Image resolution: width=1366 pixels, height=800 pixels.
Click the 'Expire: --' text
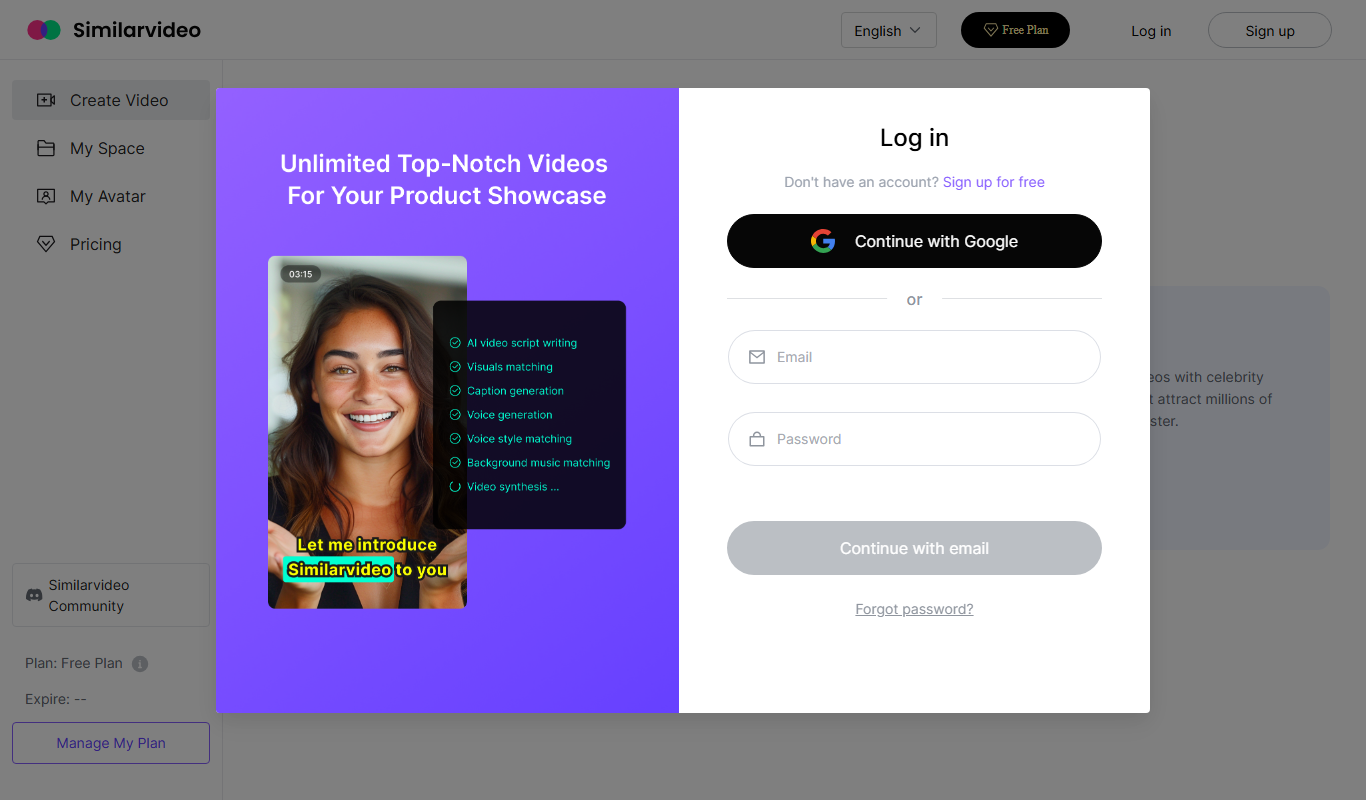pyautogui.click(x=56, y=699)
